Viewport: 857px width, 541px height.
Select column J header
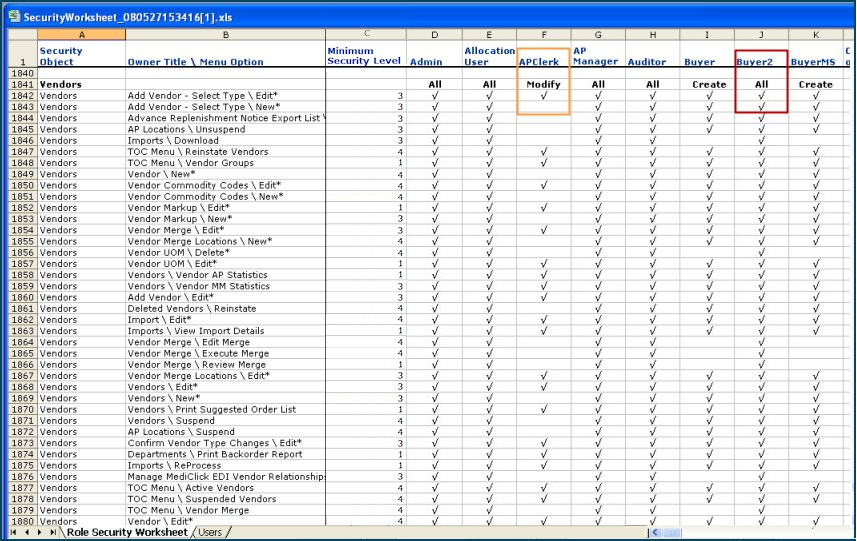click(x=761, y=35)
